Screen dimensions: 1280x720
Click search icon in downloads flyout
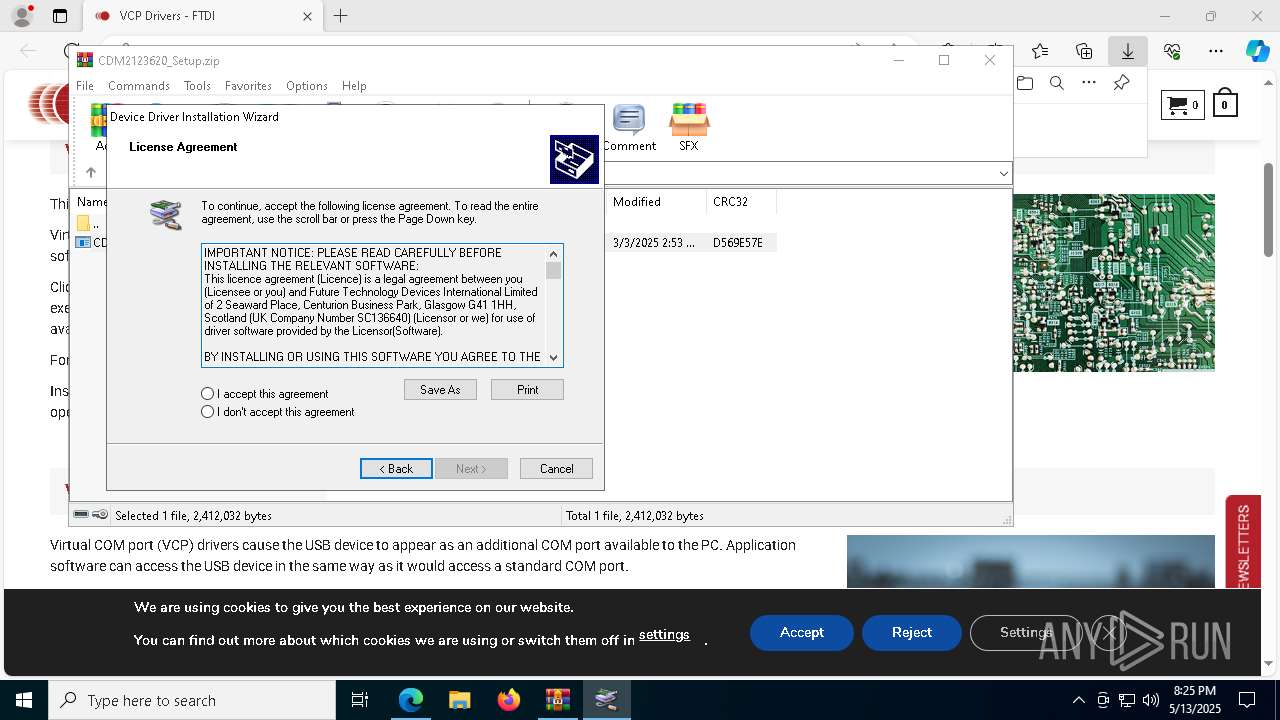(x=1057, y=83)
